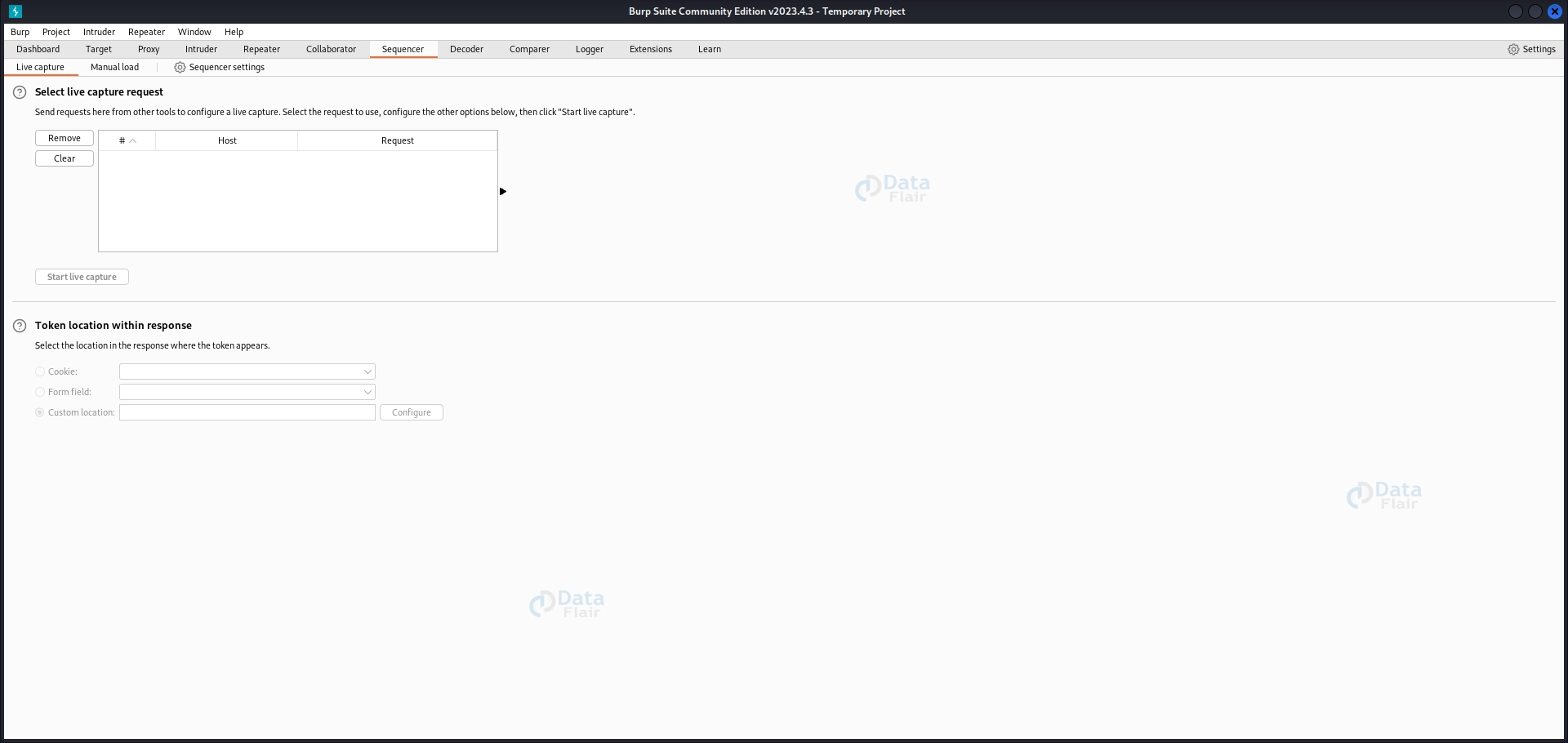Select the Live capture sub-tab
This screenshot has height=743, width=1568.
40,67
